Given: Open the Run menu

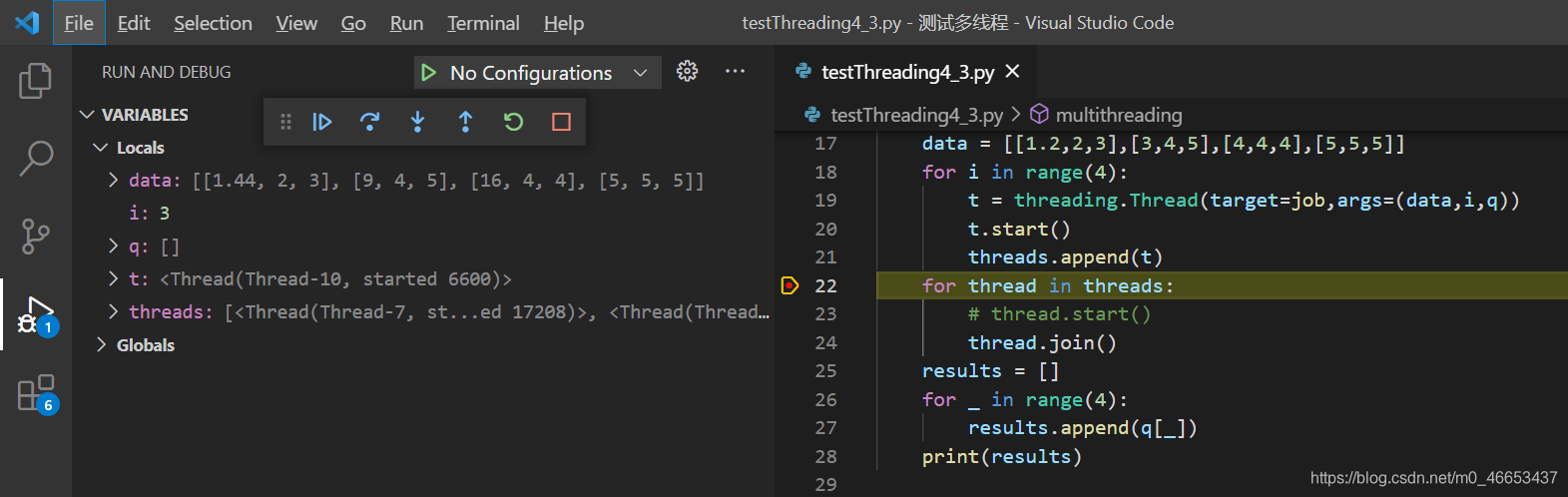Looking at the screenshot, I should 406,23.
